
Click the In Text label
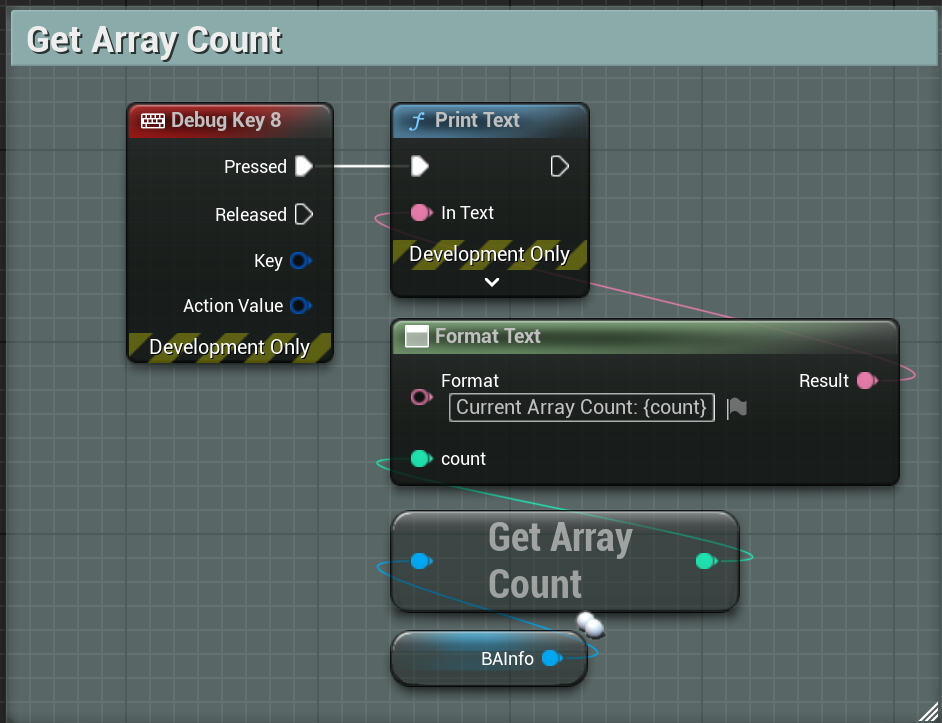point(467,212)
